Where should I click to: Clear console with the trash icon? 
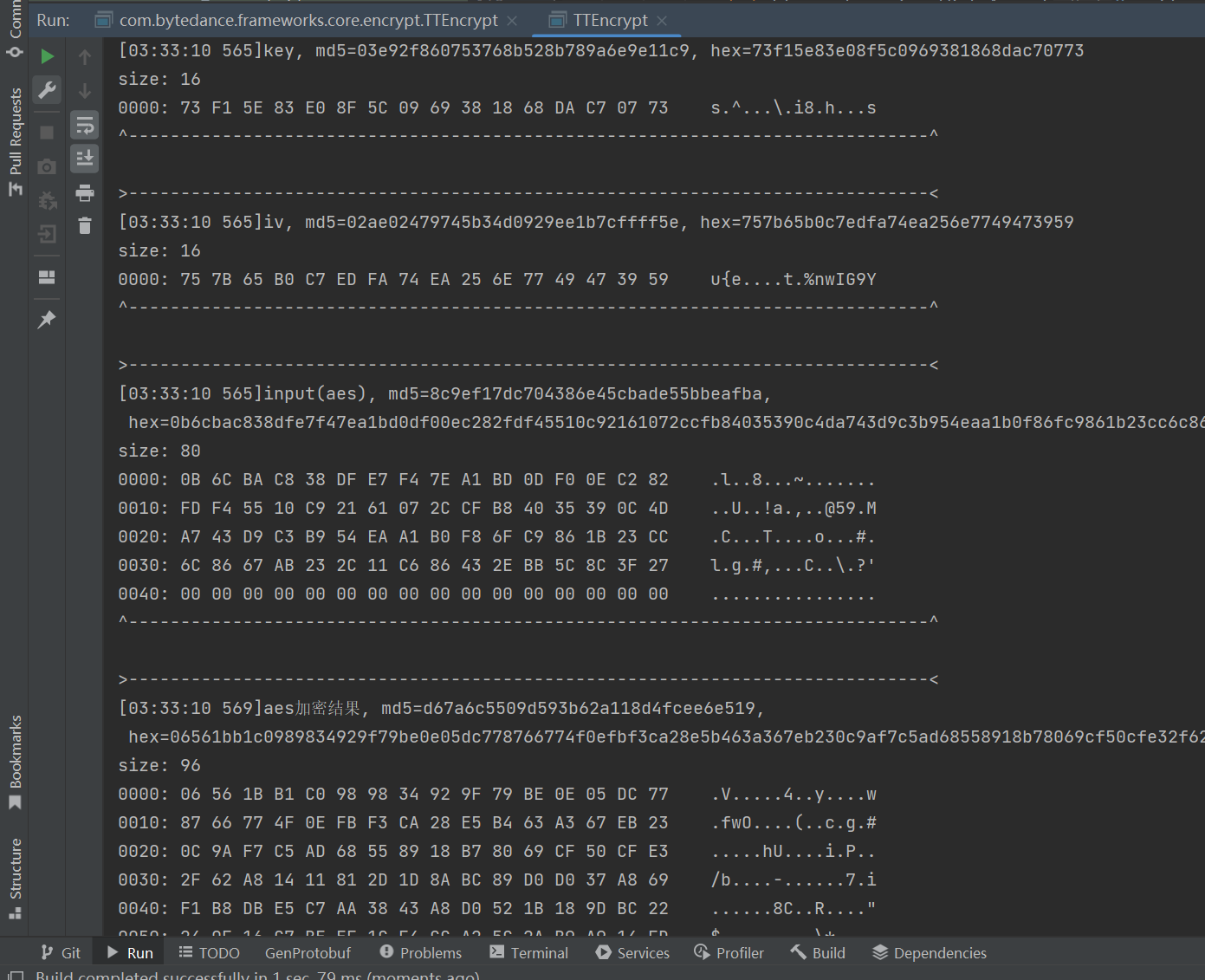[x=85, y=226]
